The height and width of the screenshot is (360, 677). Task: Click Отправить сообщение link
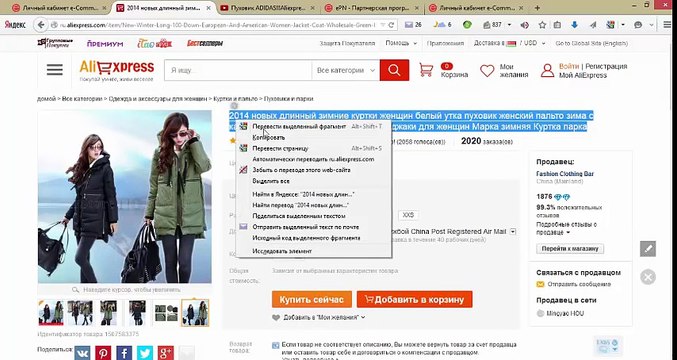click(579, 284)
